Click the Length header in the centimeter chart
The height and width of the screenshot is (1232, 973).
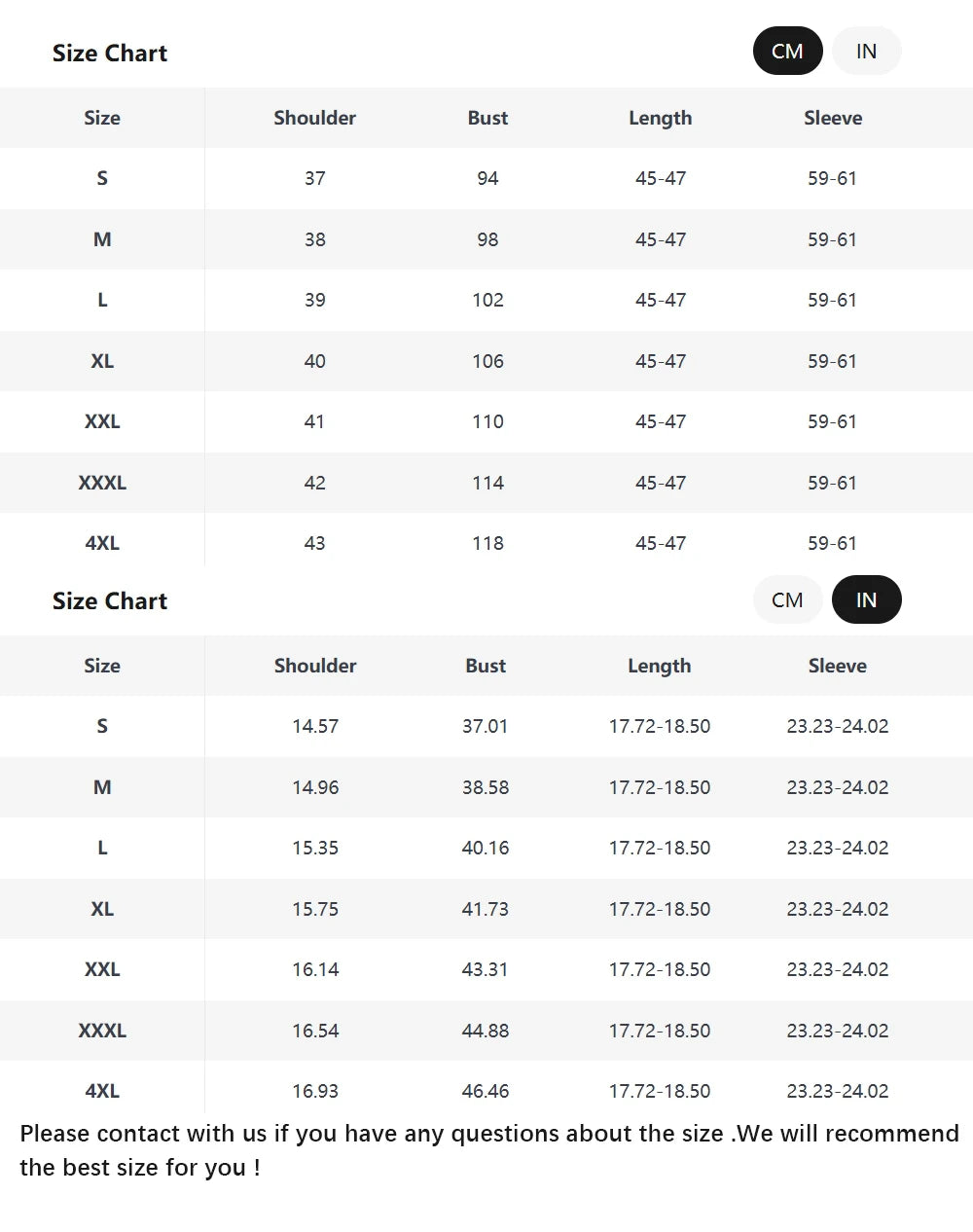point(660,118)
